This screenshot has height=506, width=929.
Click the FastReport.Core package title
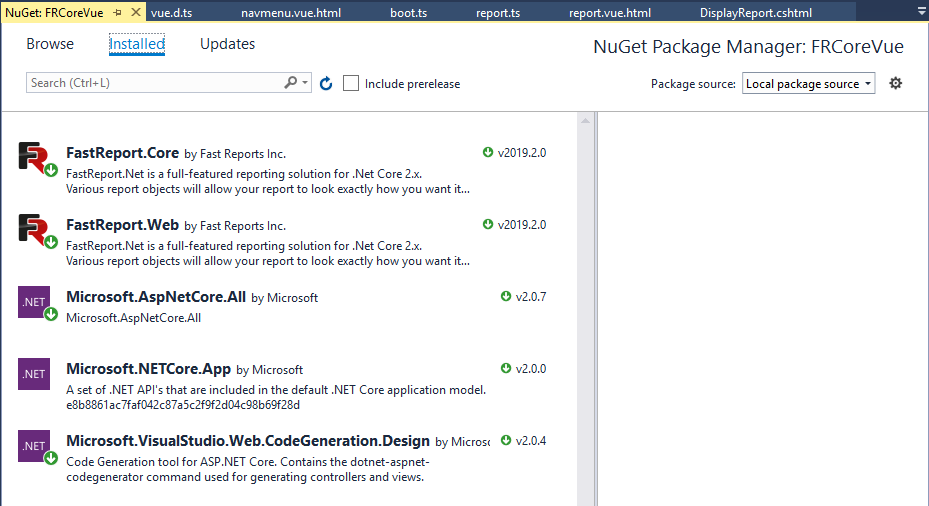coord(122,153)
